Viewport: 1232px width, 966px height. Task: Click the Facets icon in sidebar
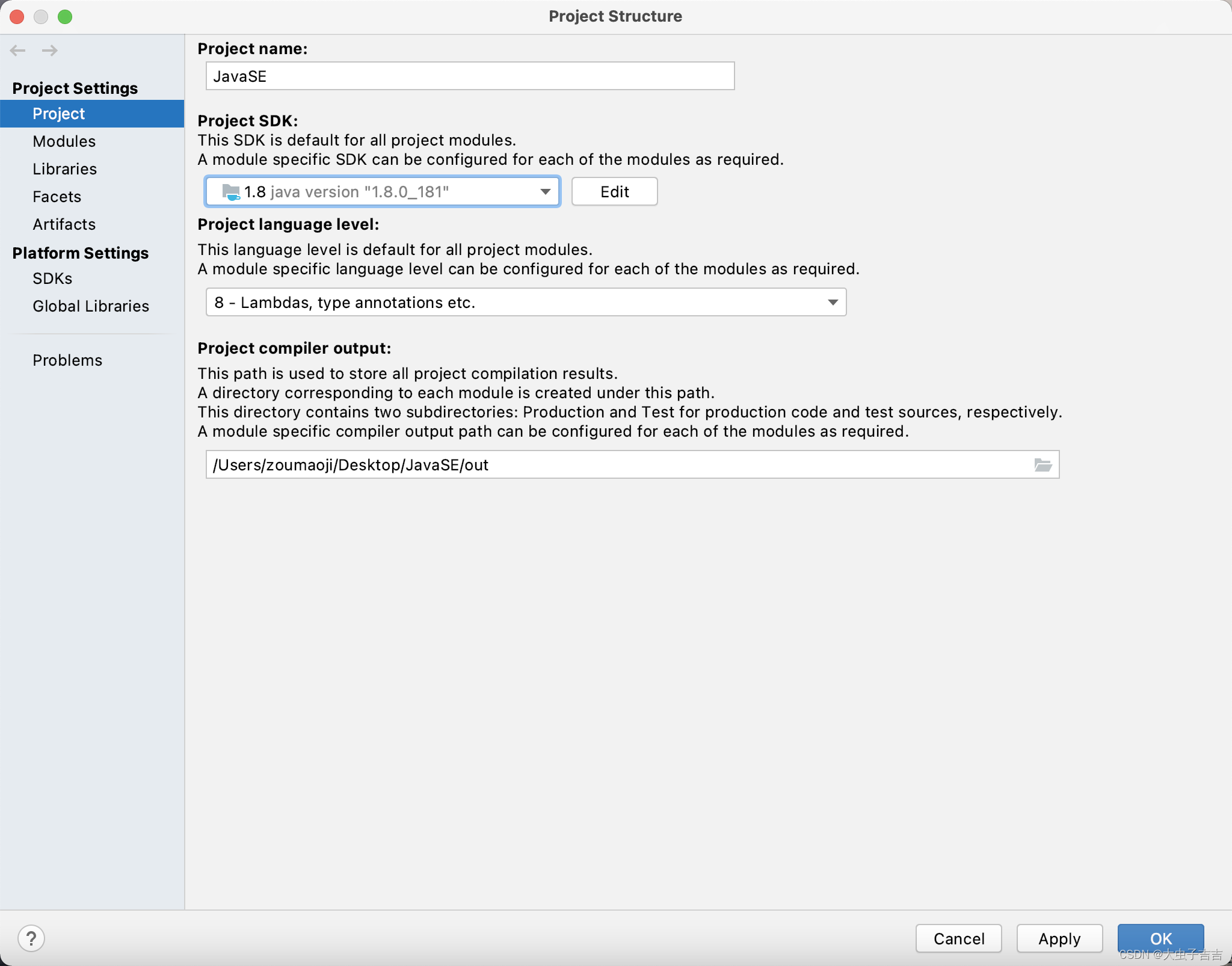click(x=56, y=196)
